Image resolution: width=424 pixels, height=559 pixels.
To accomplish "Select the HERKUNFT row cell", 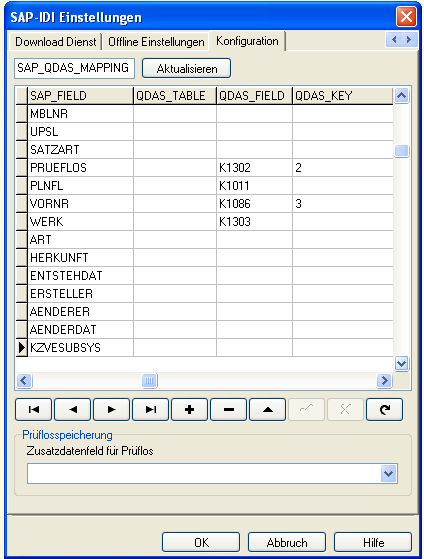I will point(80,258).
